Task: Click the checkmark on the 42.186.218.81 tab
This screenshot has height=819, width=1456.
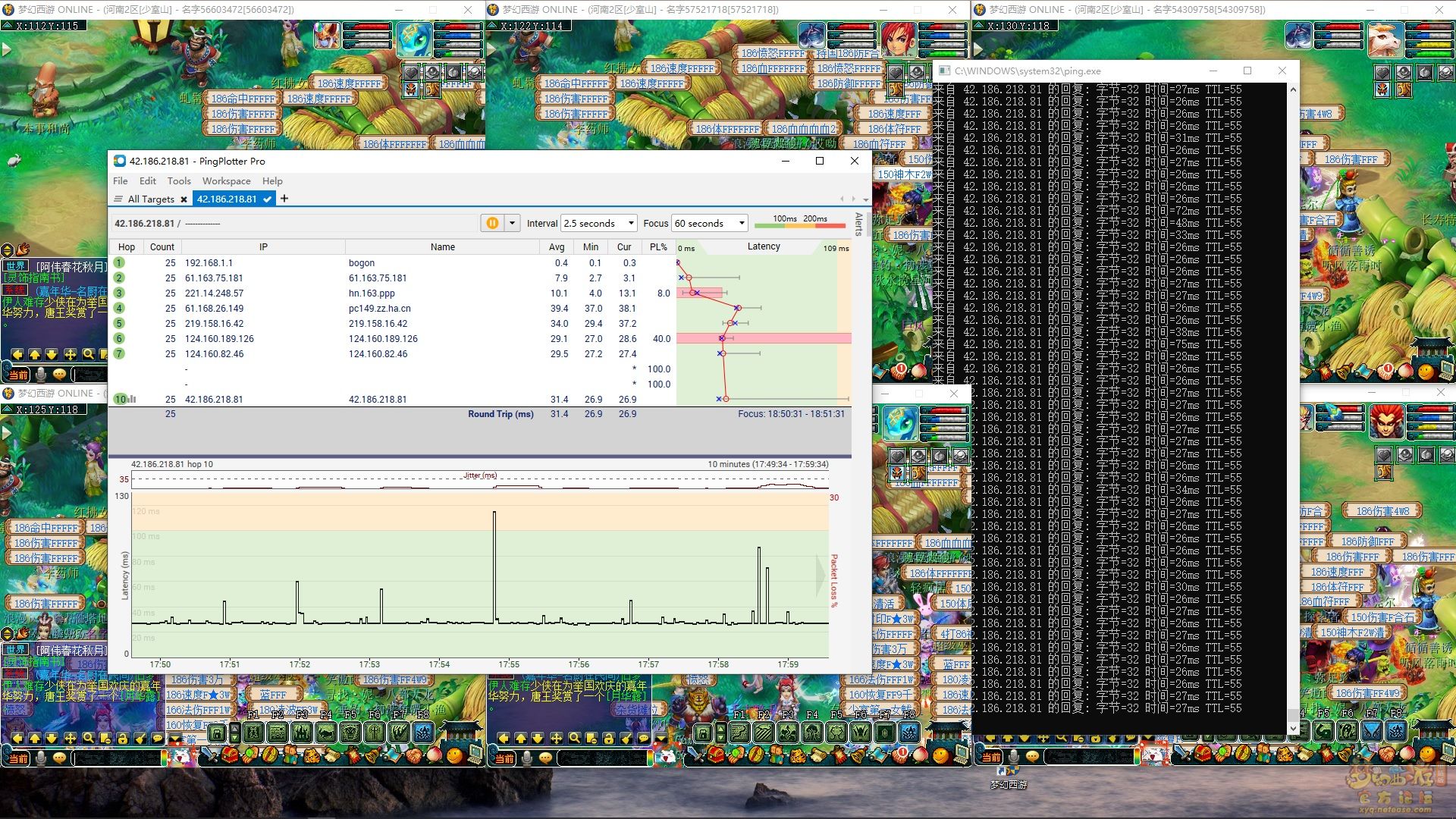Action: pos(268,199)
